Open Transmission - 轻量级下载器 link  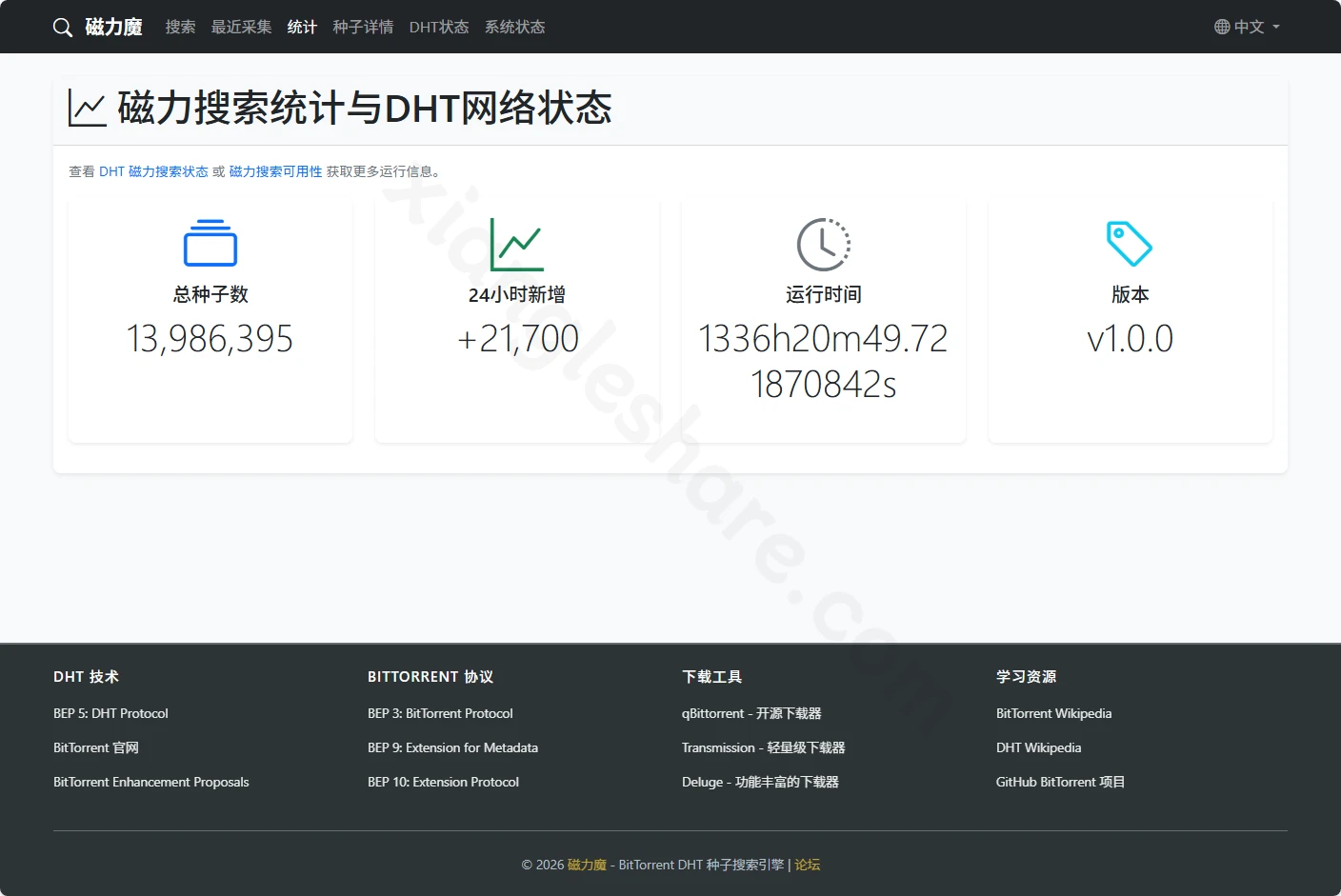(x=764, y=747)
